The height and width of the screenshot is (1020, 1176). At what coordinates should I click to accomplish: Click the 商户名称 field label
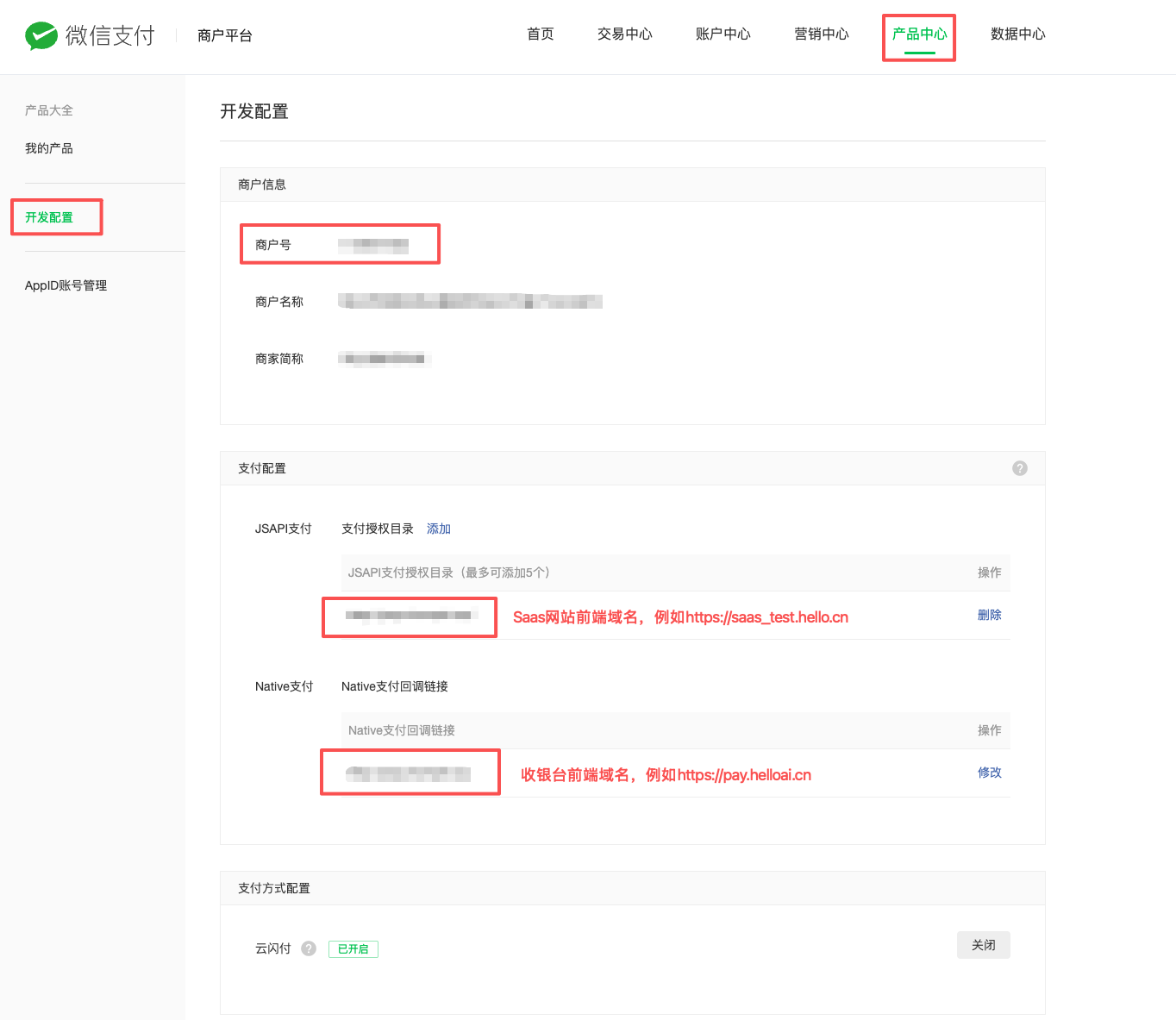pos(279,302)
